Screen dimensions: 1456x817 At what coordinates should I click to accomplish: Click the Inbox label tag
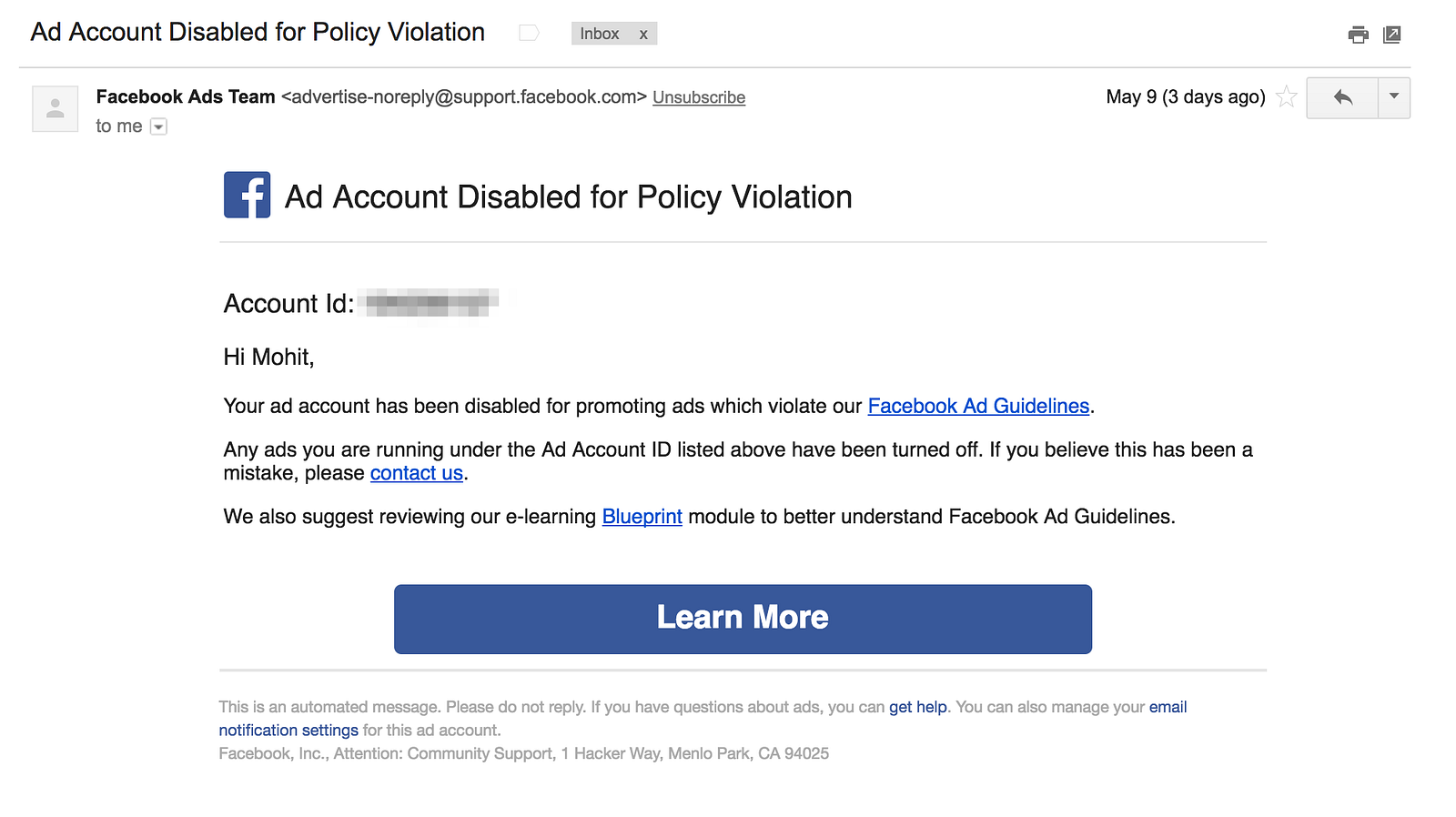click(x=599, y=34)
